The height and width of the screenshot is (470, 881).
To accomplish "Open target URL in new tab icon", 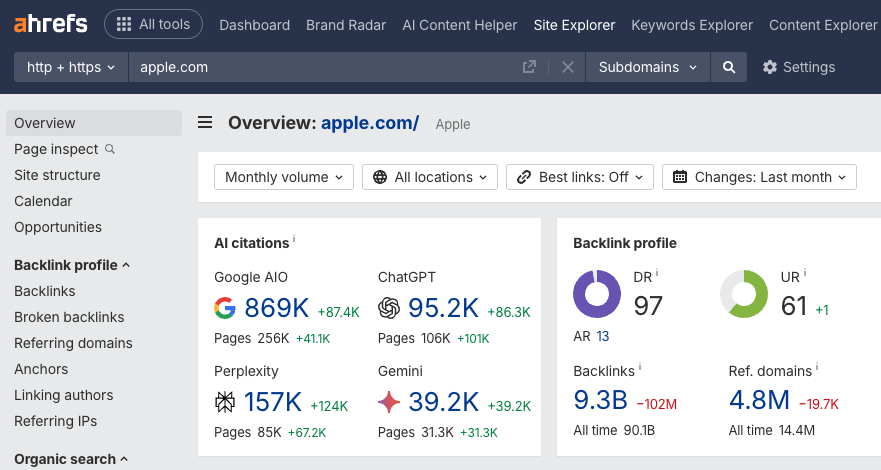I will 529,67.
